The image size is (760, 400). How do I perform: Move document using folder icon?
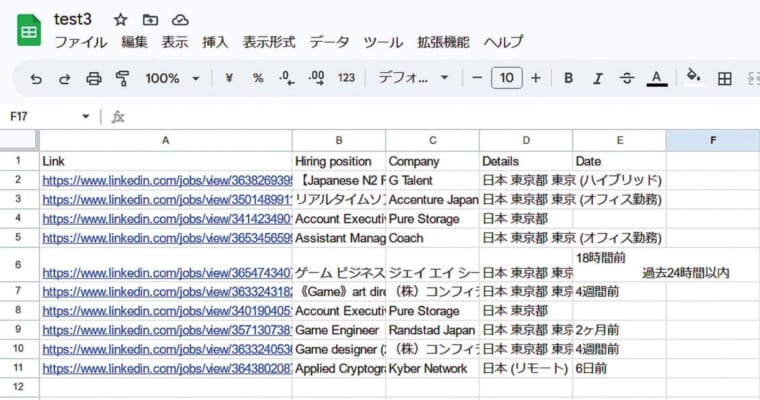150,20
